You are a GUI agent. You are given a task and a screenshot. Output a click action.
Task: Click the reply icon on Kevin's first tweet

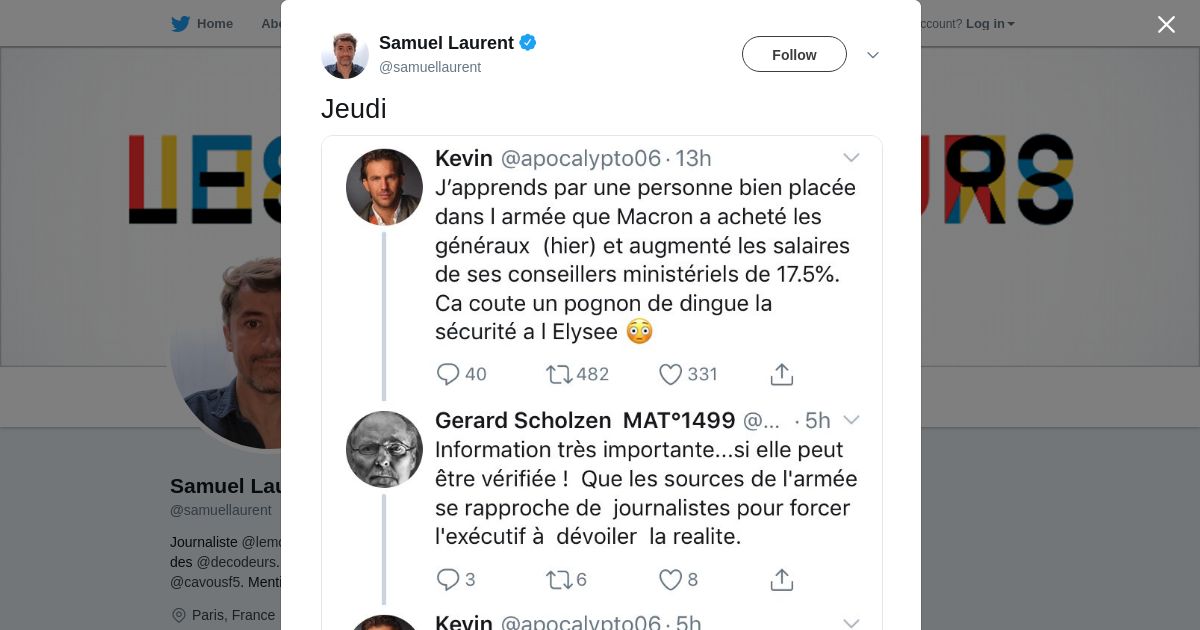(x=448, y=374)
